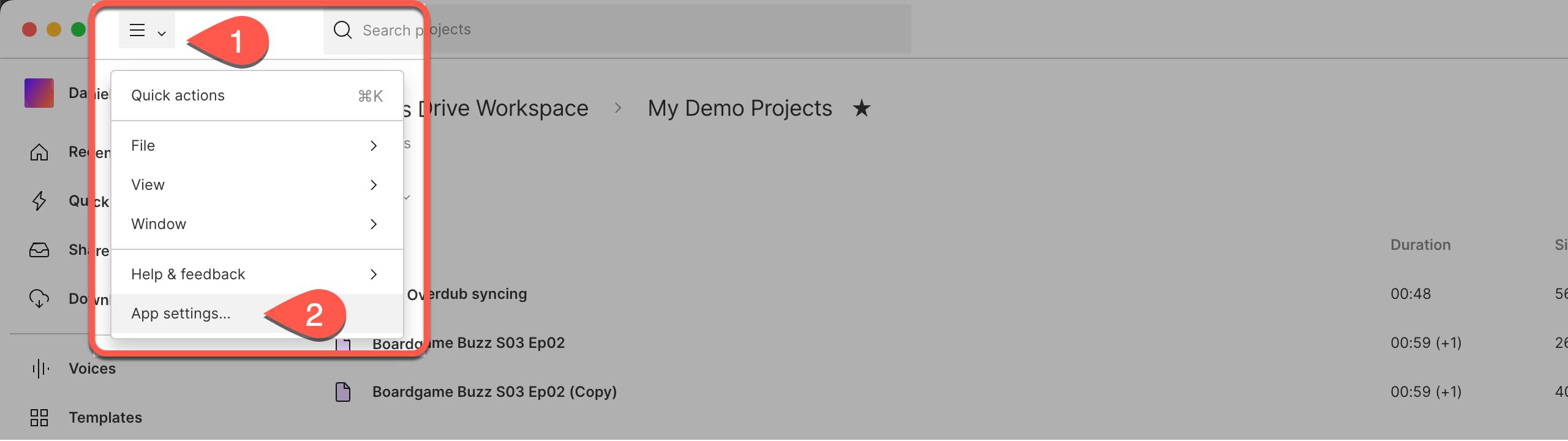Select Quick actions menu entry

[257, 96]
